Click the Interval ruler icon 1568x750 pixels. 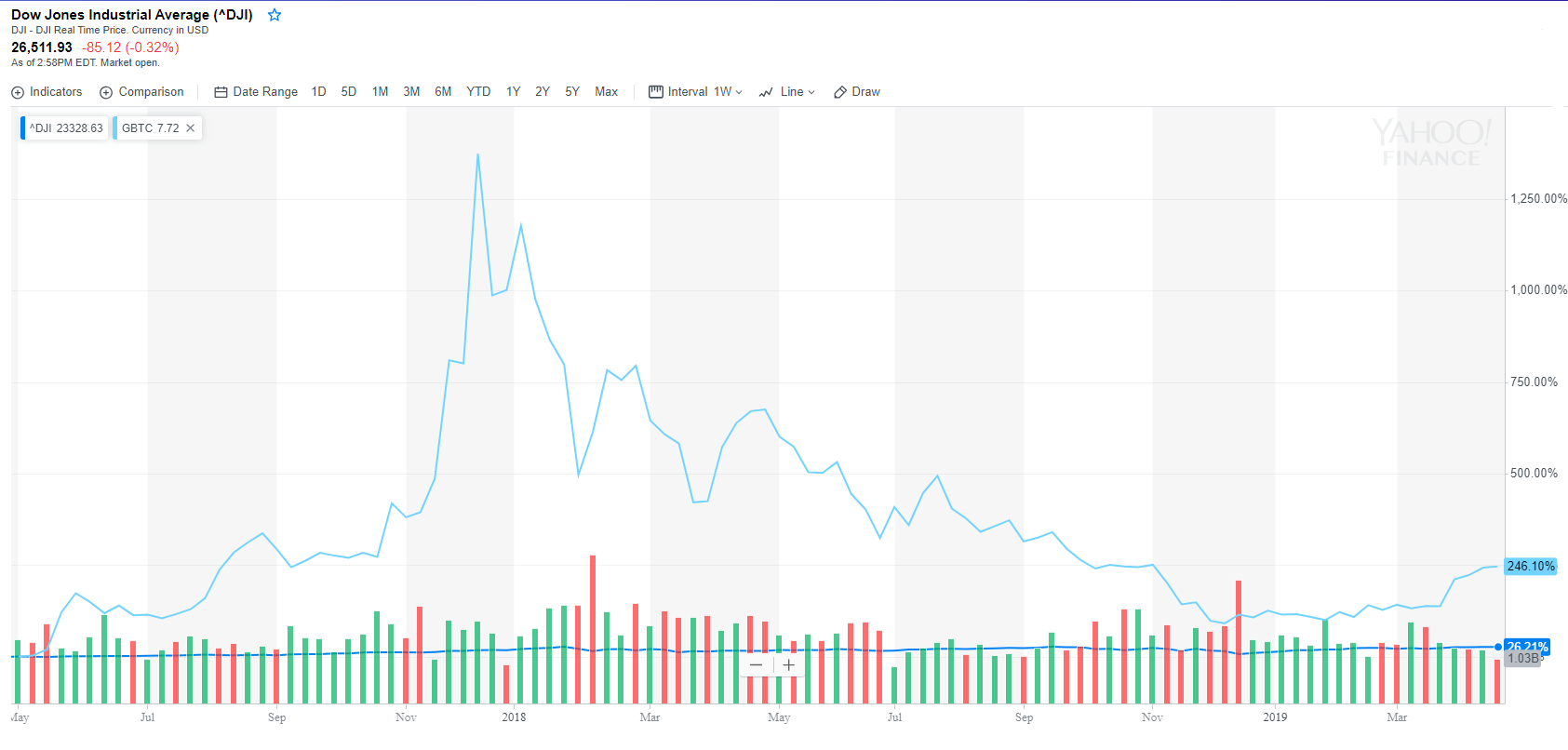(x=656, y=92)
